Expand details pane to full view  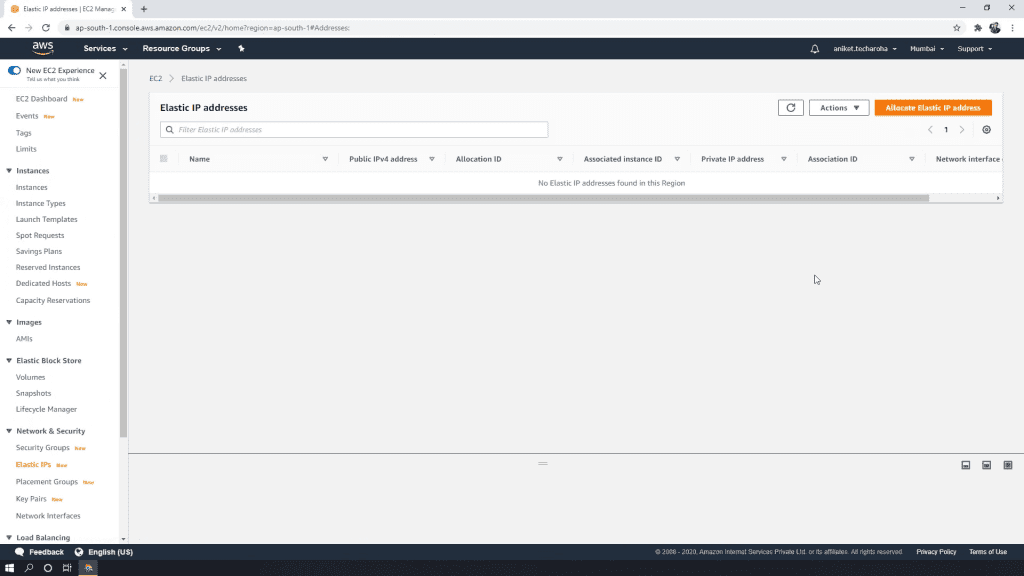pyautogui.click(x=1008, y=465)
